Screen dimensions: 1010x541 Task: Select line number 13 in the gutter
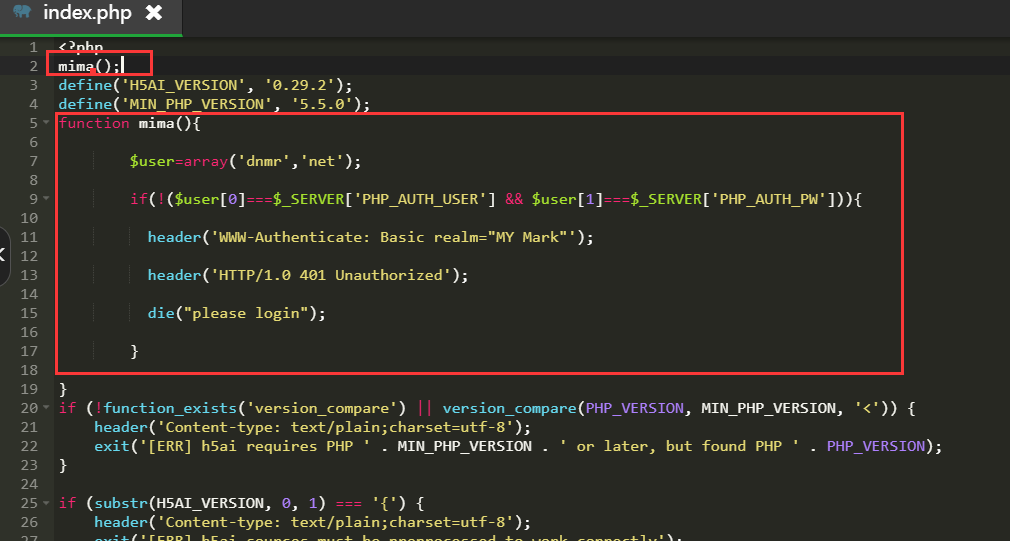point(29,275)
